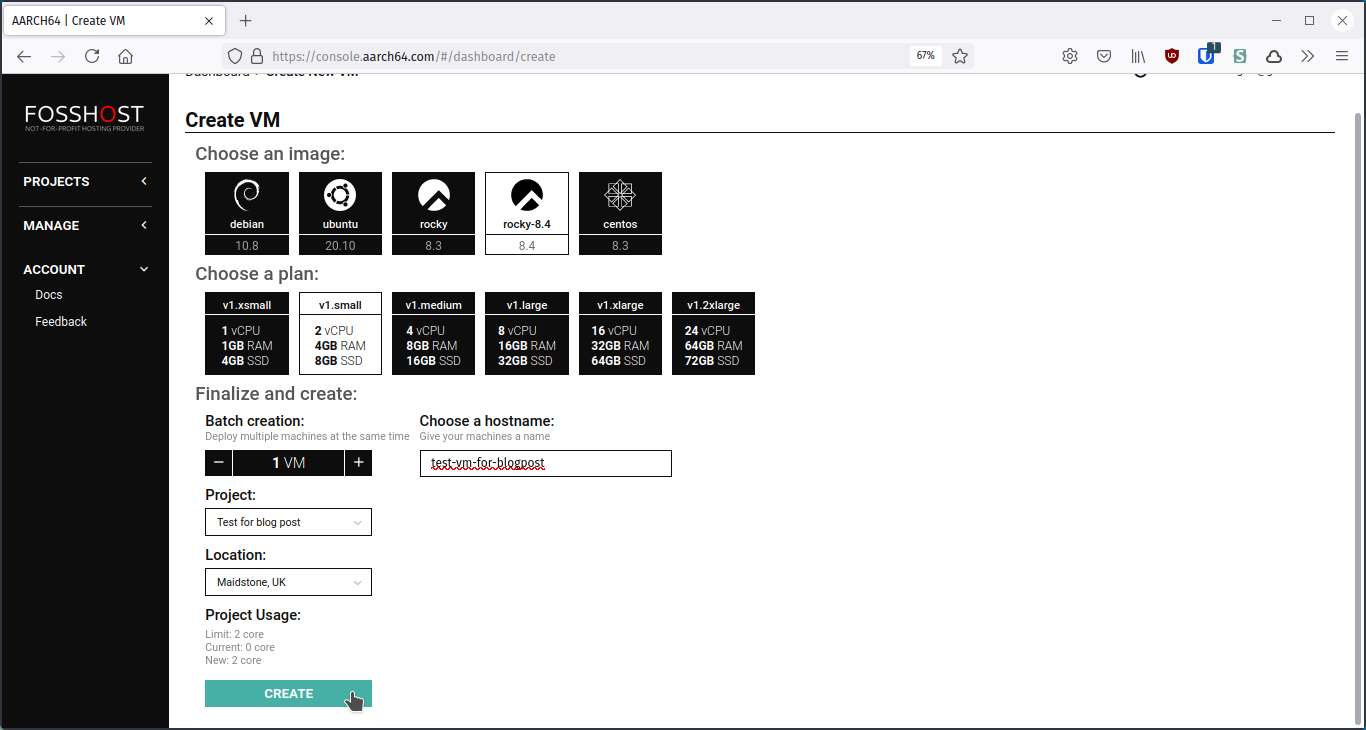Select the v1.xsmall plan
Viewport: 1366px width, 730px height.
click(247, 333)
